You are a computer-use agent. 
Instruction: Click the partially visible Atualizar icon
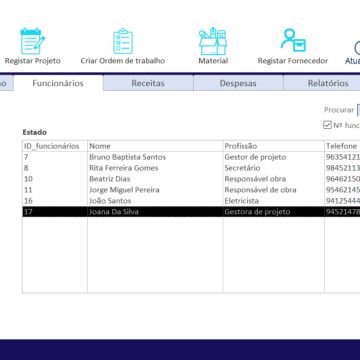357,48
